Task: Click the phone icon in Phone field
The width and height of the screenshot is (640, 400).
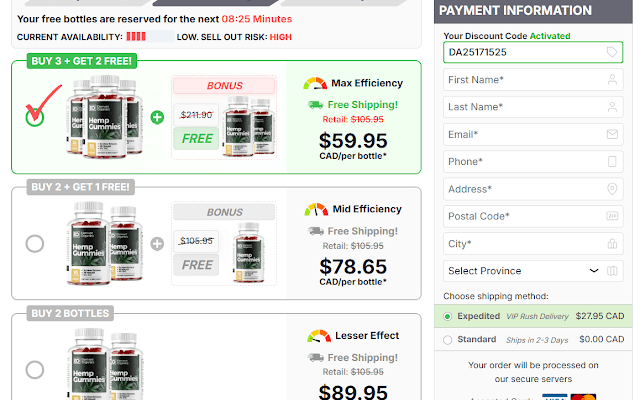Action: click(x=612, y=161)
